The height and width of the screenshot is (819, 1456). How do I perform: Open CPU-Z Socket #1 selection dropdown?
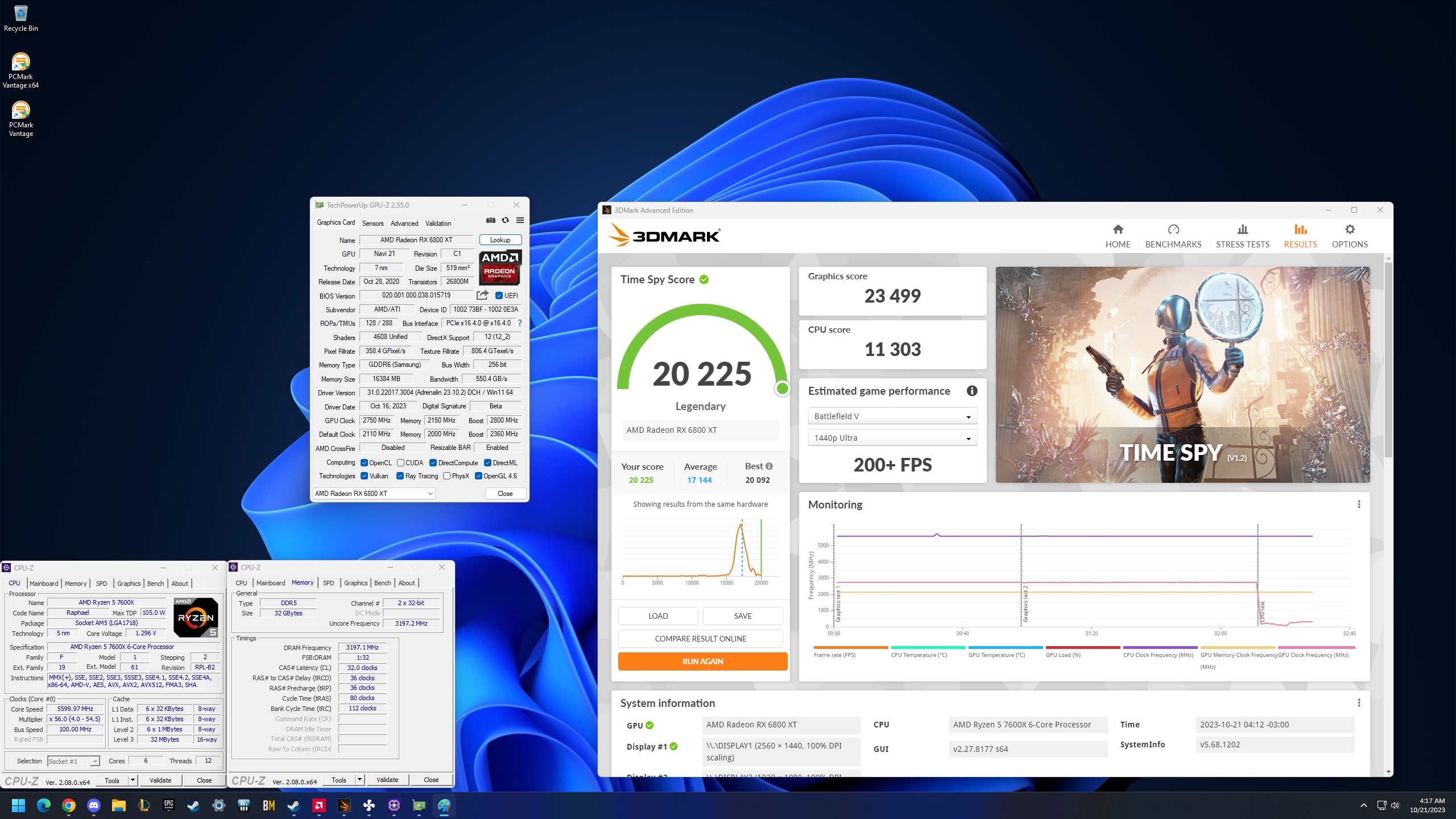(74, 761)
